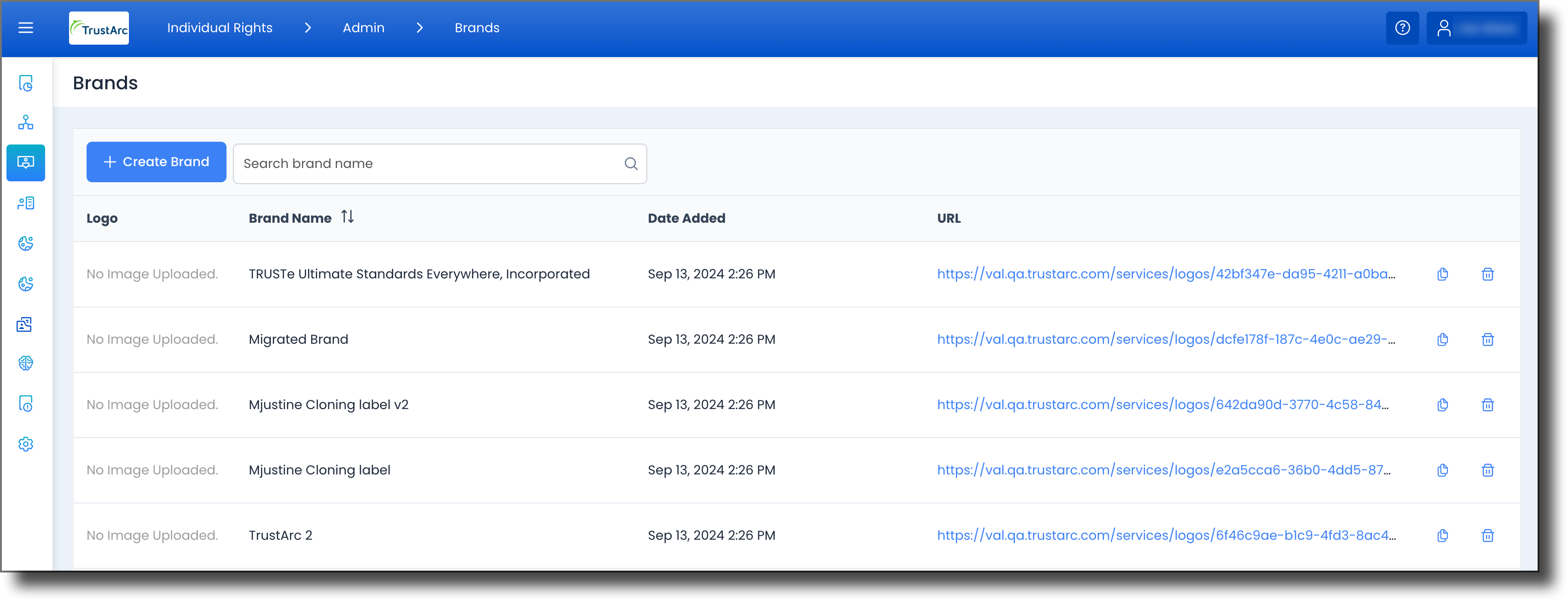Image resolution: width=1568 pixels, height=601 pixels.
Task: Click the search magnifier icon
Action: pyautogui.click(x=631, y=164)
